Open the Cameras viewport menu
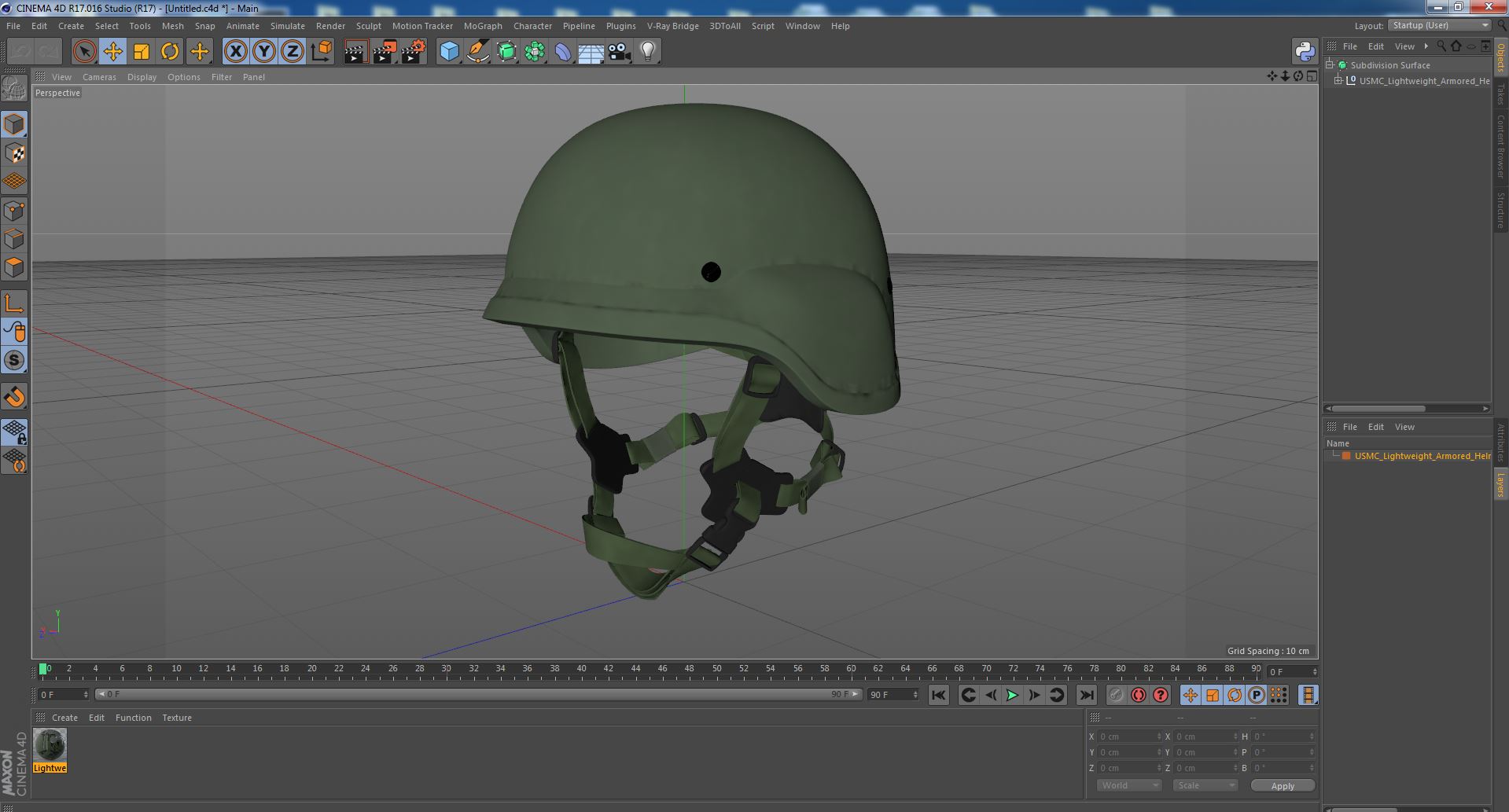The height and width of the screenshot is (812, 1509). click(x=99, y=77)
